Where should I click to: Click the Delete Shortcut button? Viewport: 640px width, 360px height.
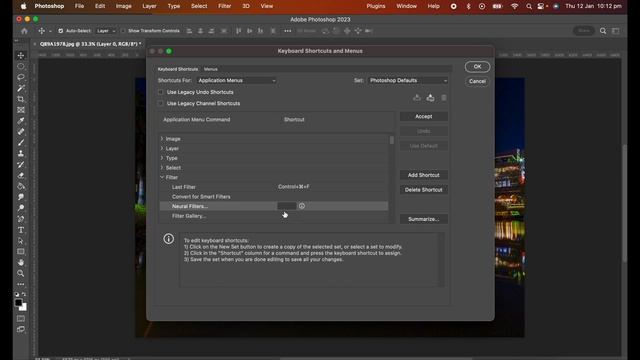(x=424, y=190)
